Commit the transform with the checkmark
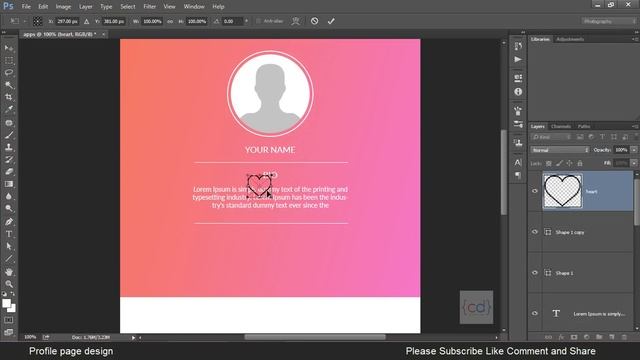 tap(331, 21)
